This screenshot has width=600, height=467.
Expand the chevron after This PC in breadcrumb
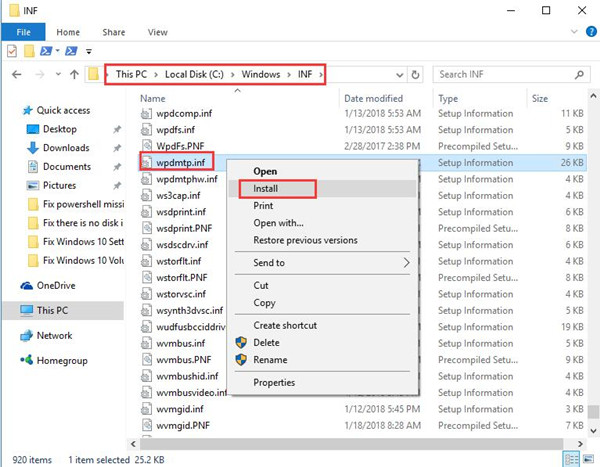tap(156, 75)
